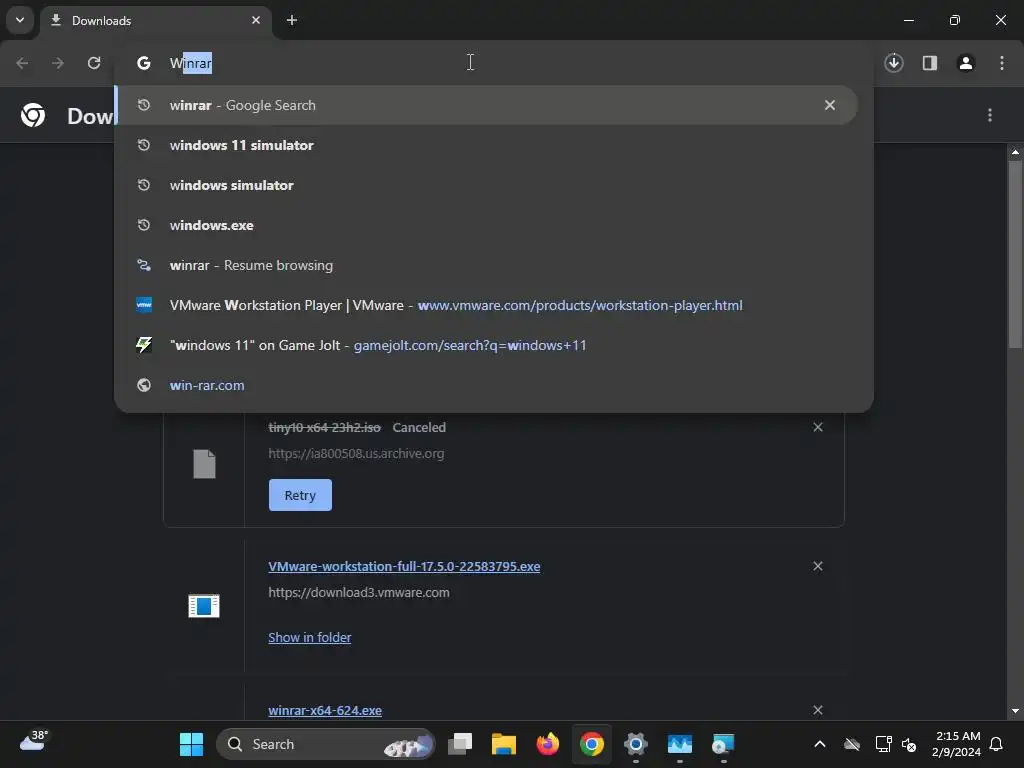Click the Chrome logo on Downloads page
Viewport: 1024px width, 768px height.
tap(33, 115)
